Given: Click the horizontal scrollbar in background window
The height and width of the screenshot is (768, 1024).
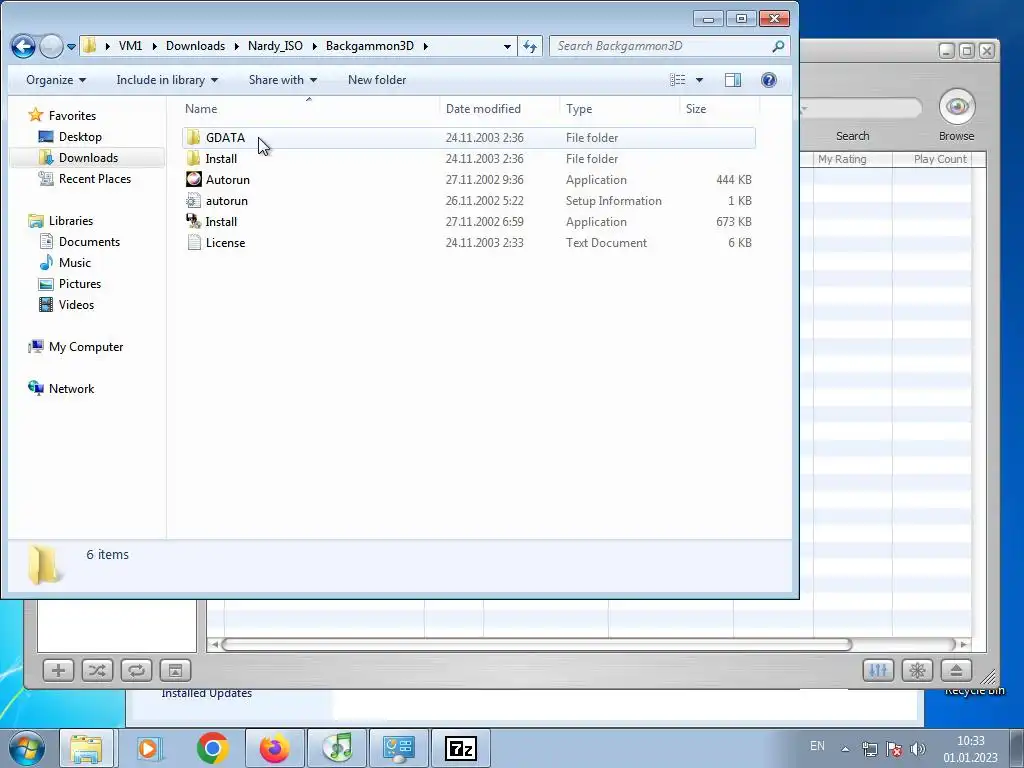Looking at the screenshot, I should 537,645.
